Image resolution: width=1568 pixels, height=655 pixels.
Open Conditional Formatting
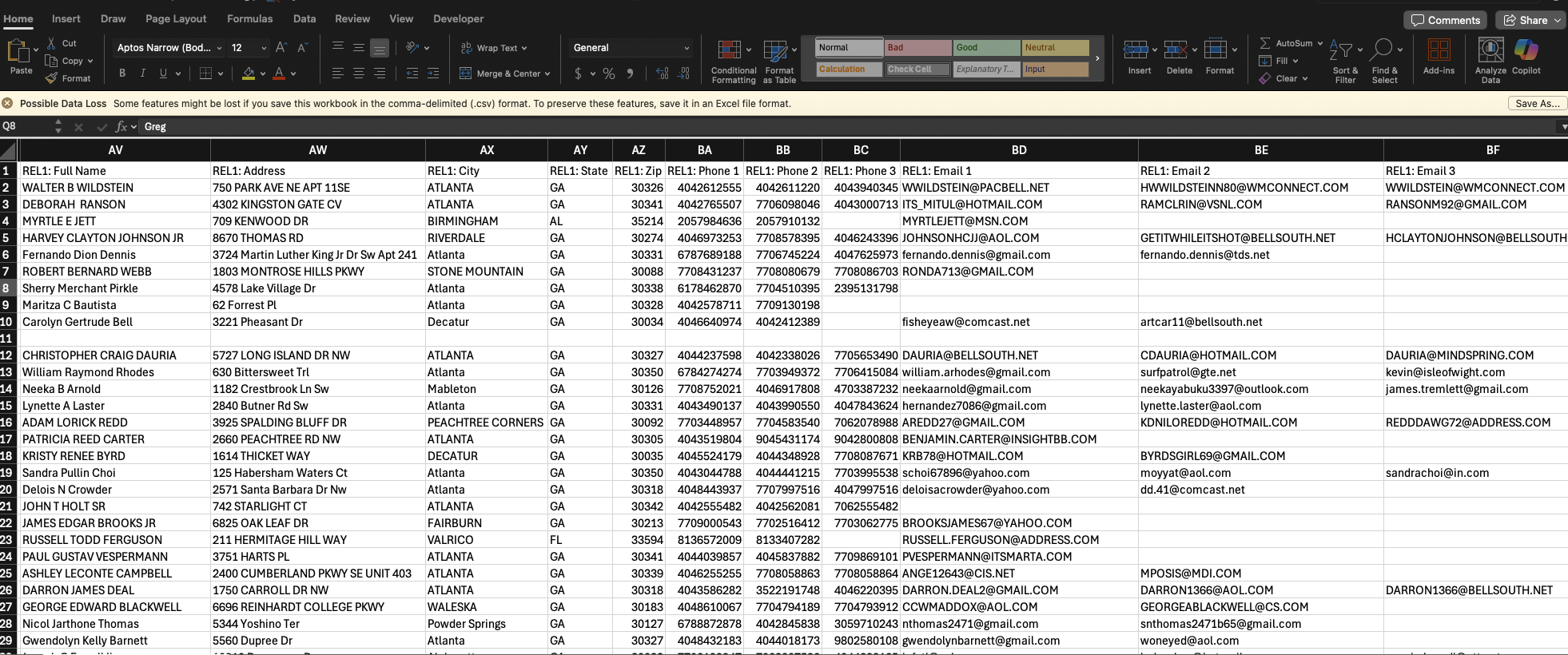[729, 51]
